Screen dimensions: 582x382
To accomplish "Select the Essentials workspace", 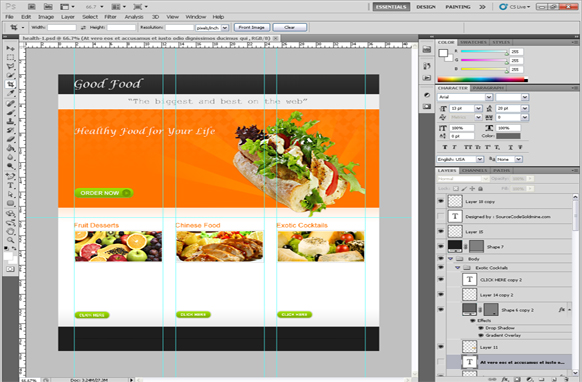I will [391, 7].
